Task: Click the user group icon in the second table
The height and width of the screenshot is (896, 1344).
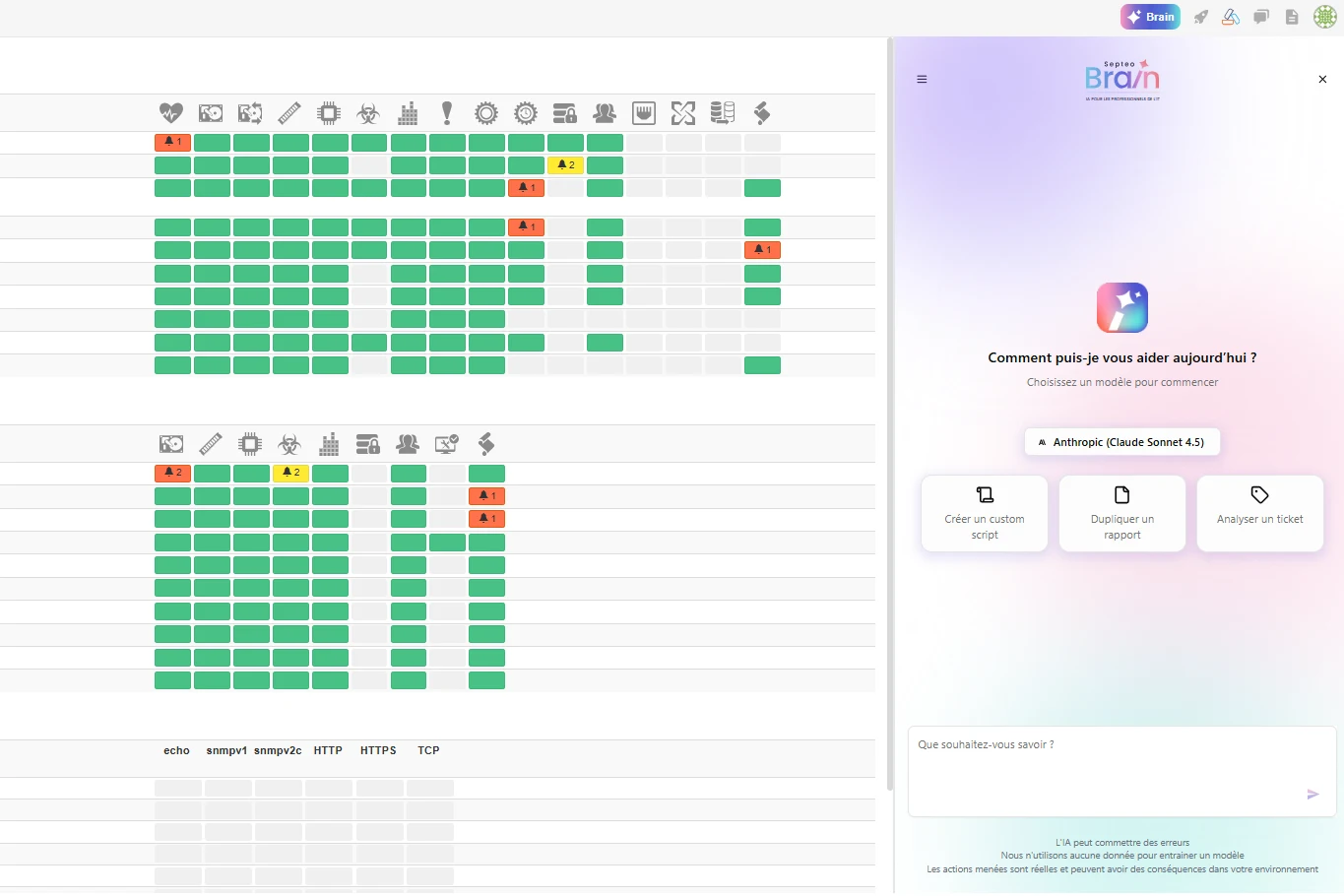Action: pos(408,444)
